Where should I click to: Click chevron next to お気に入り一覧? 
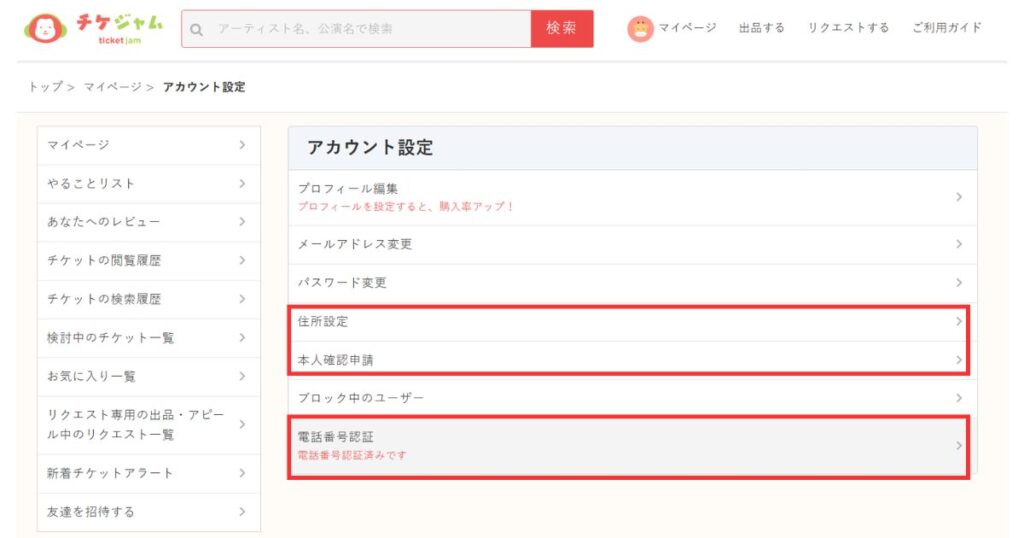tap(242, 376)
